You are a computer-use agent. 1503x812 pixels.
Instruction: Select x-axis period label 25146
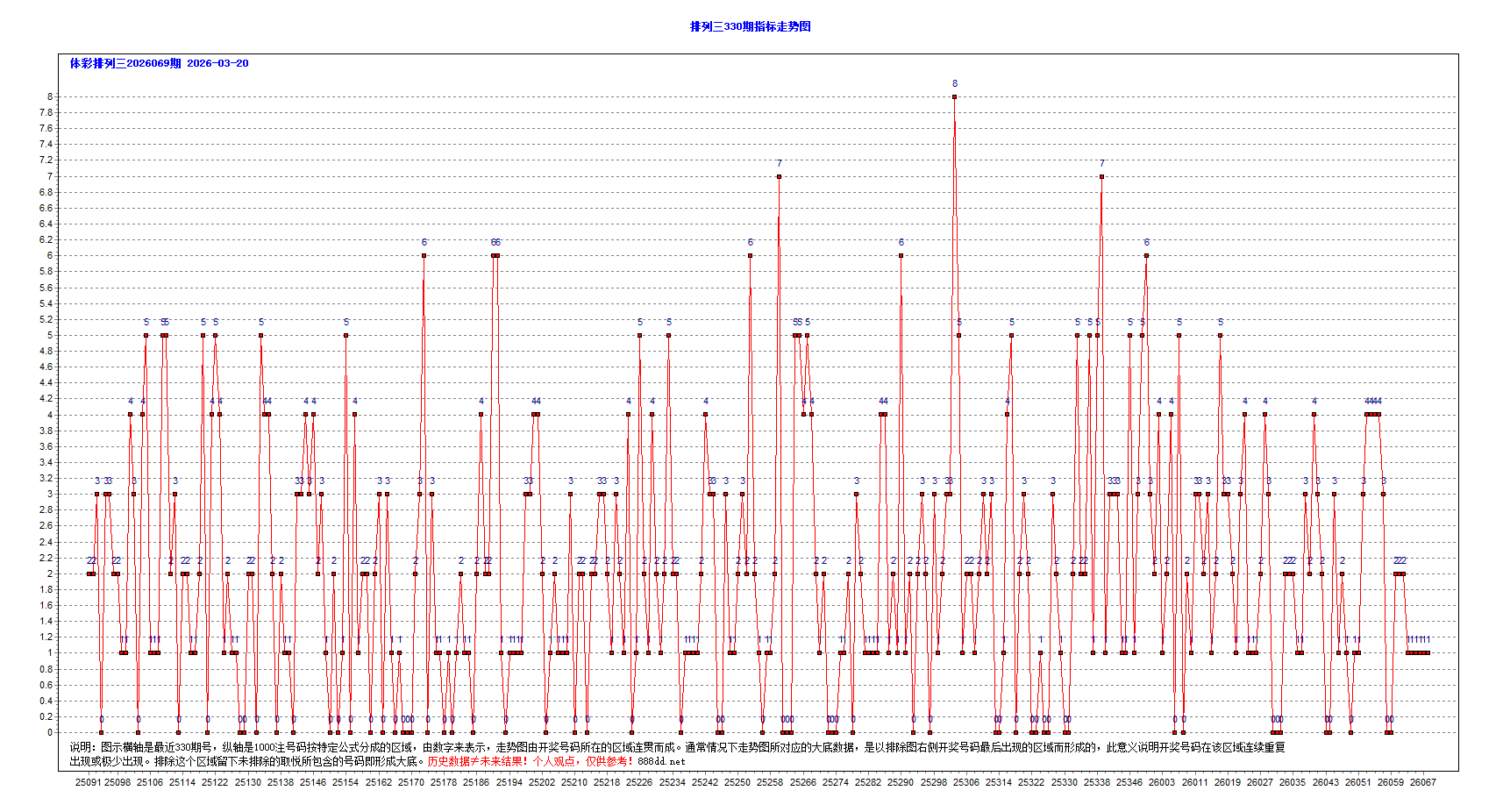(313, 782)
